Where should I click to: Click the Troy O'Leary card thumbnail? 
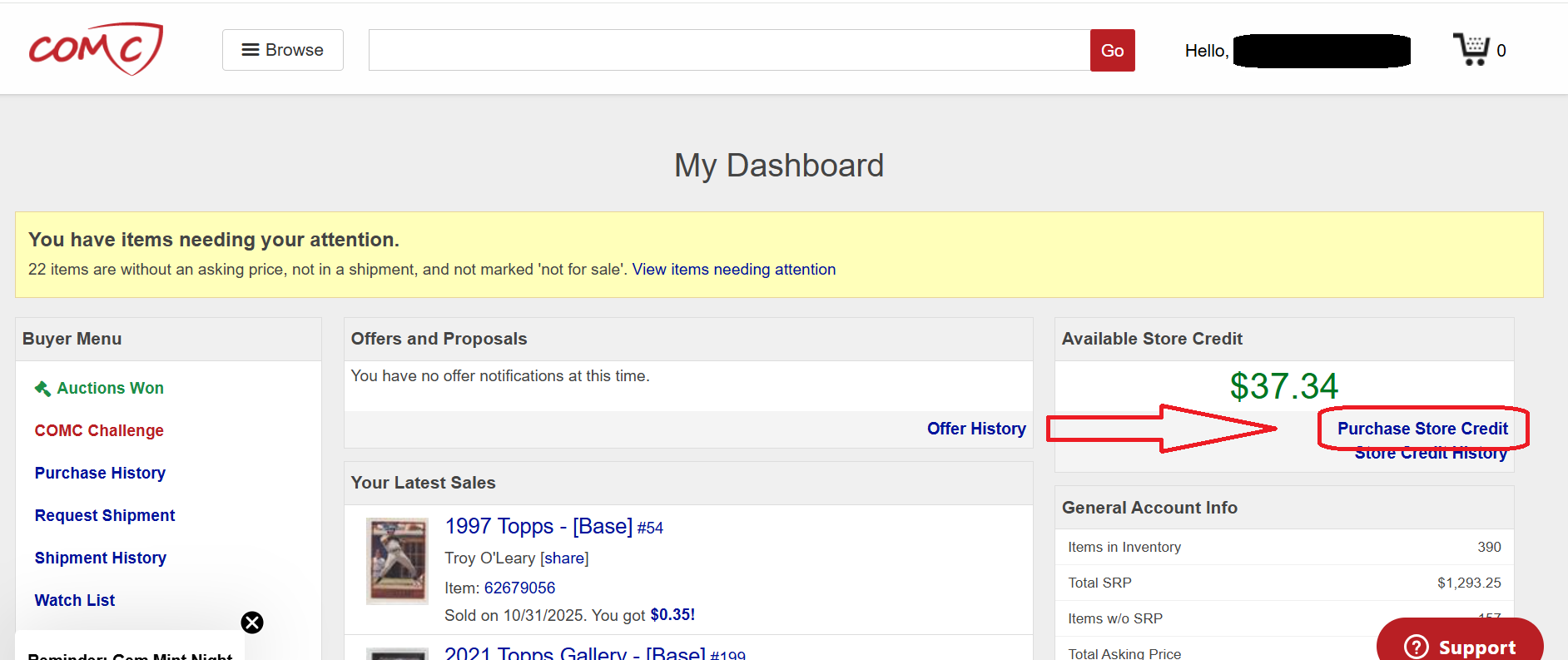pos(397,561)
